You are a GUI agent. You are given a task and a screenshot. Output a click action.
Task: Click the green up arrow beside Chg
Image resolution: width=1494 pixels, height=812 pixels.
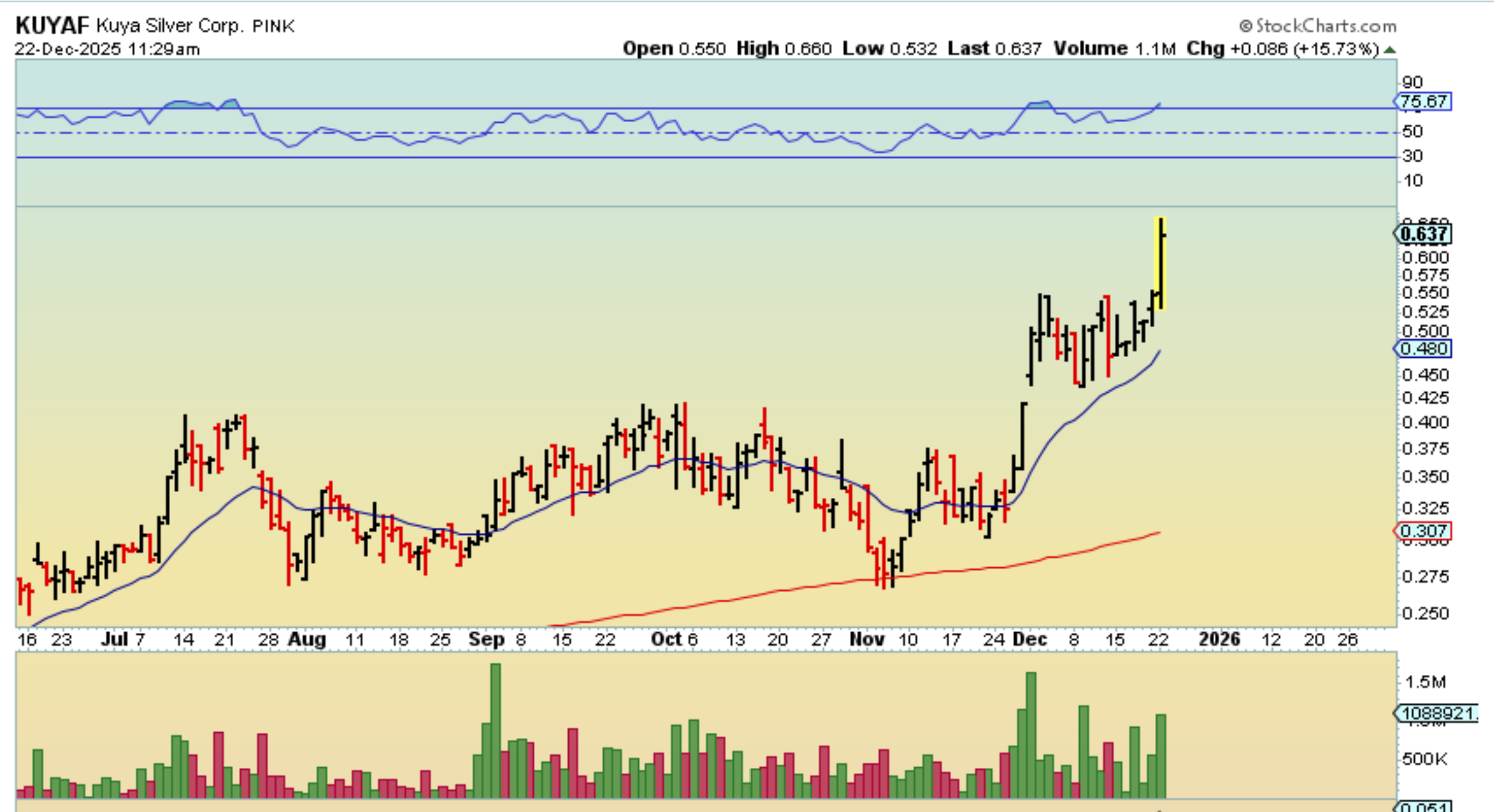[x=1390, y=49]
